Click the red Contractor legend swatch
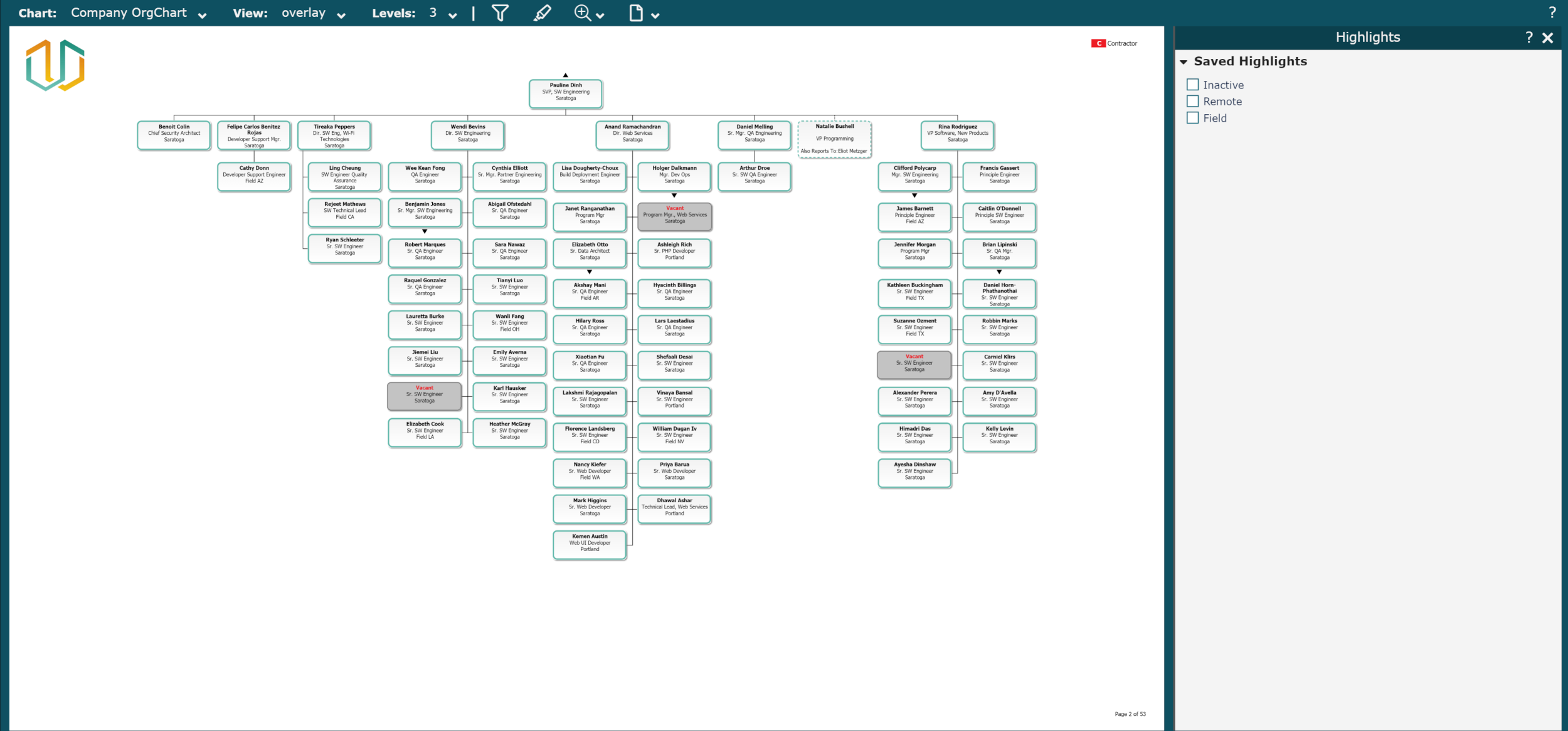Image resolution: width=1568 pixels, height=731 pixels. tap(1098, 44)
